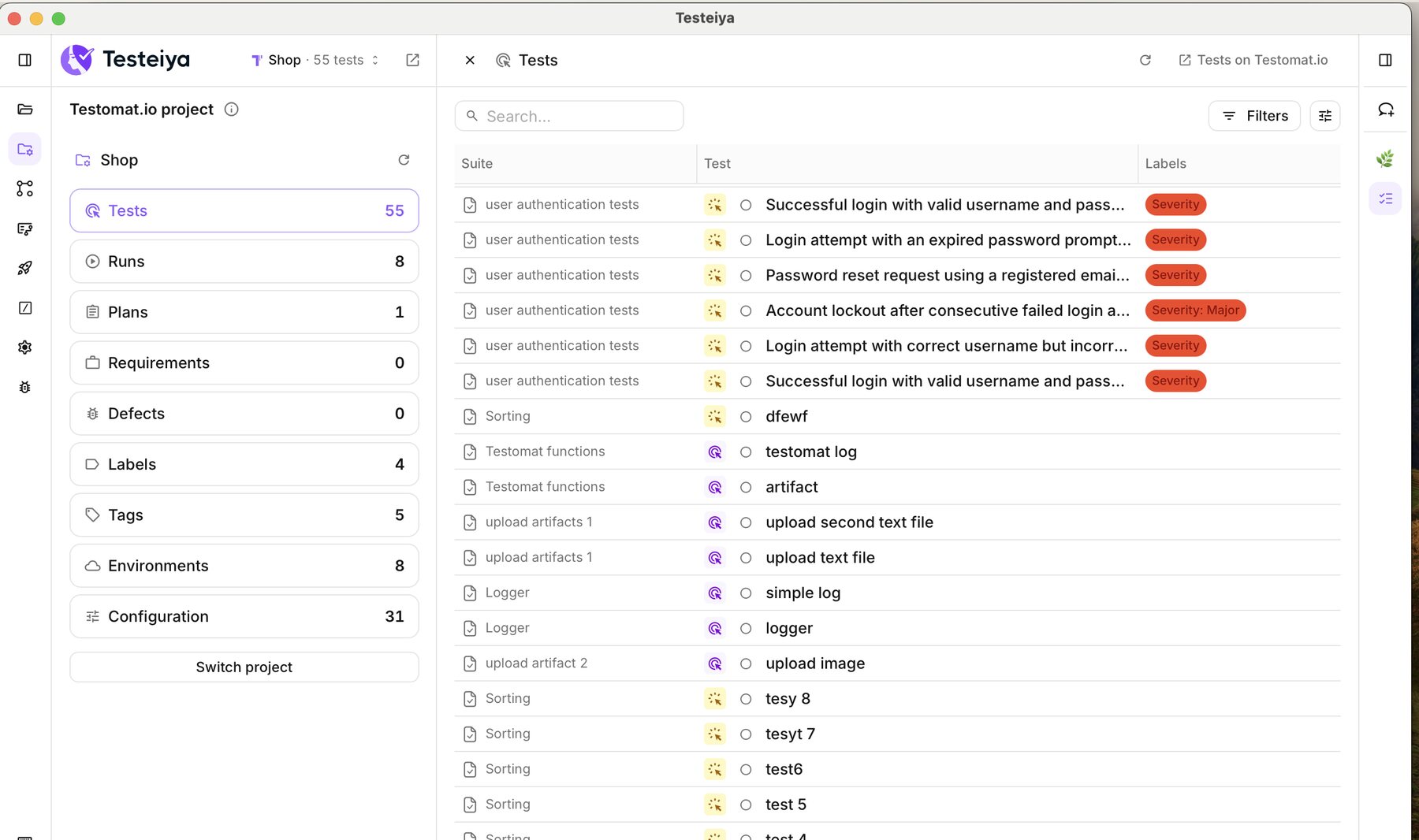Open Tests on Testomat.io link

coord(1253,60)
